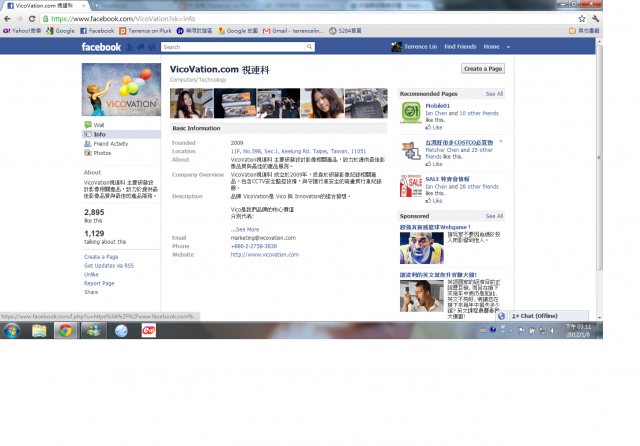Click the Mobile01 page icon
640x446 pixels.
411,112
